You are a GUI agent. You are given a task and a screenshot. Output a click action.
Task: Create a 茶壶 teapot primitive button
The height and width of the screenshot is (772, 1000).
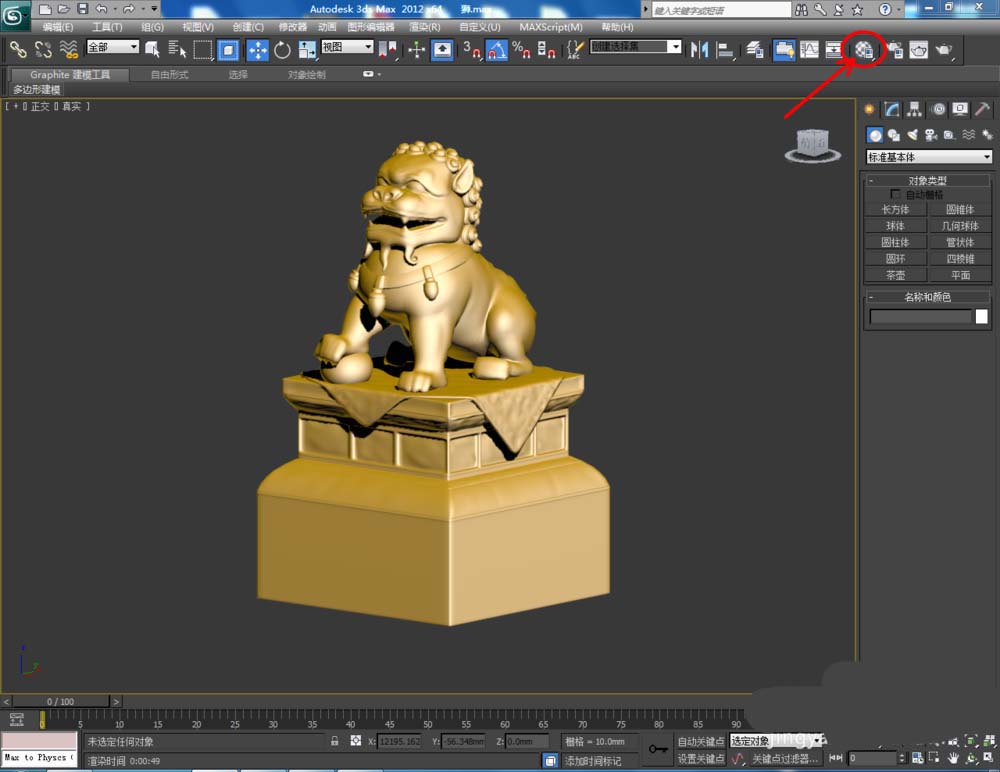pyautogui.click(x=895, y=275)
